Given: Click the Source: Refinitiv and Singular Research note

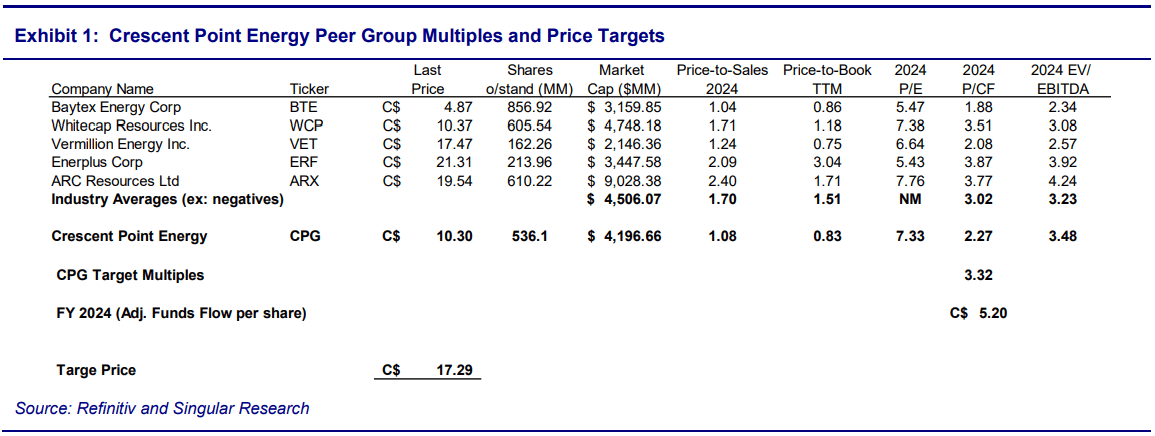Looking at the screenshot, I should (162, 408).
